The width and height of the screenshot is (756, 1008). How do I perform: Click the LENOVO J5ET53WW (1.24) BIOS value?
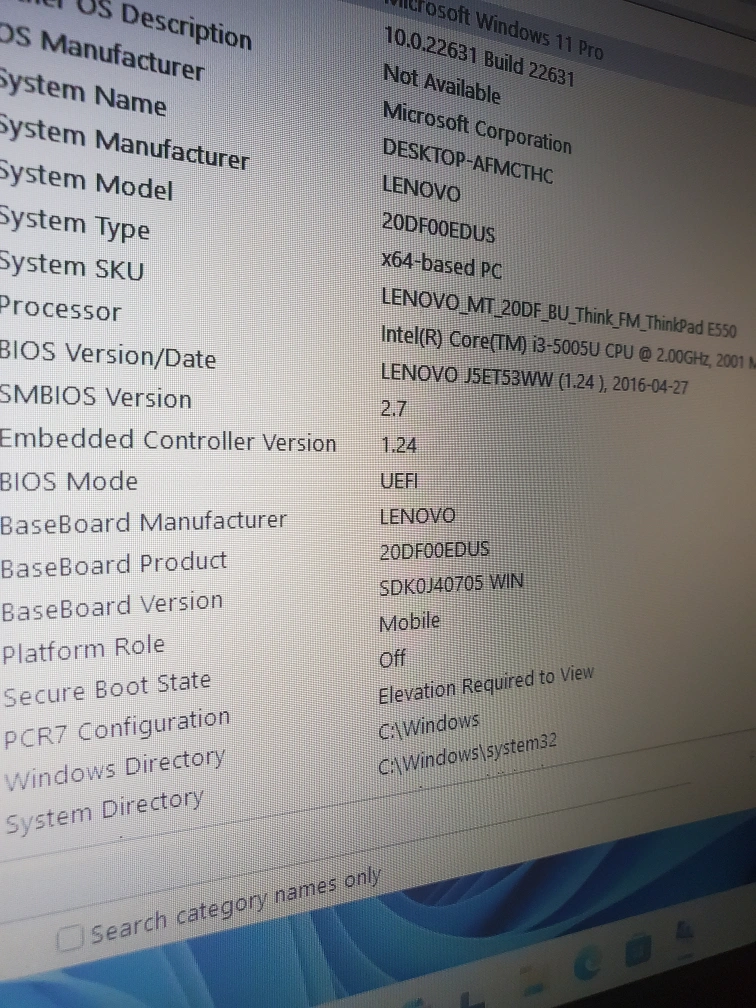click(534, 379)
